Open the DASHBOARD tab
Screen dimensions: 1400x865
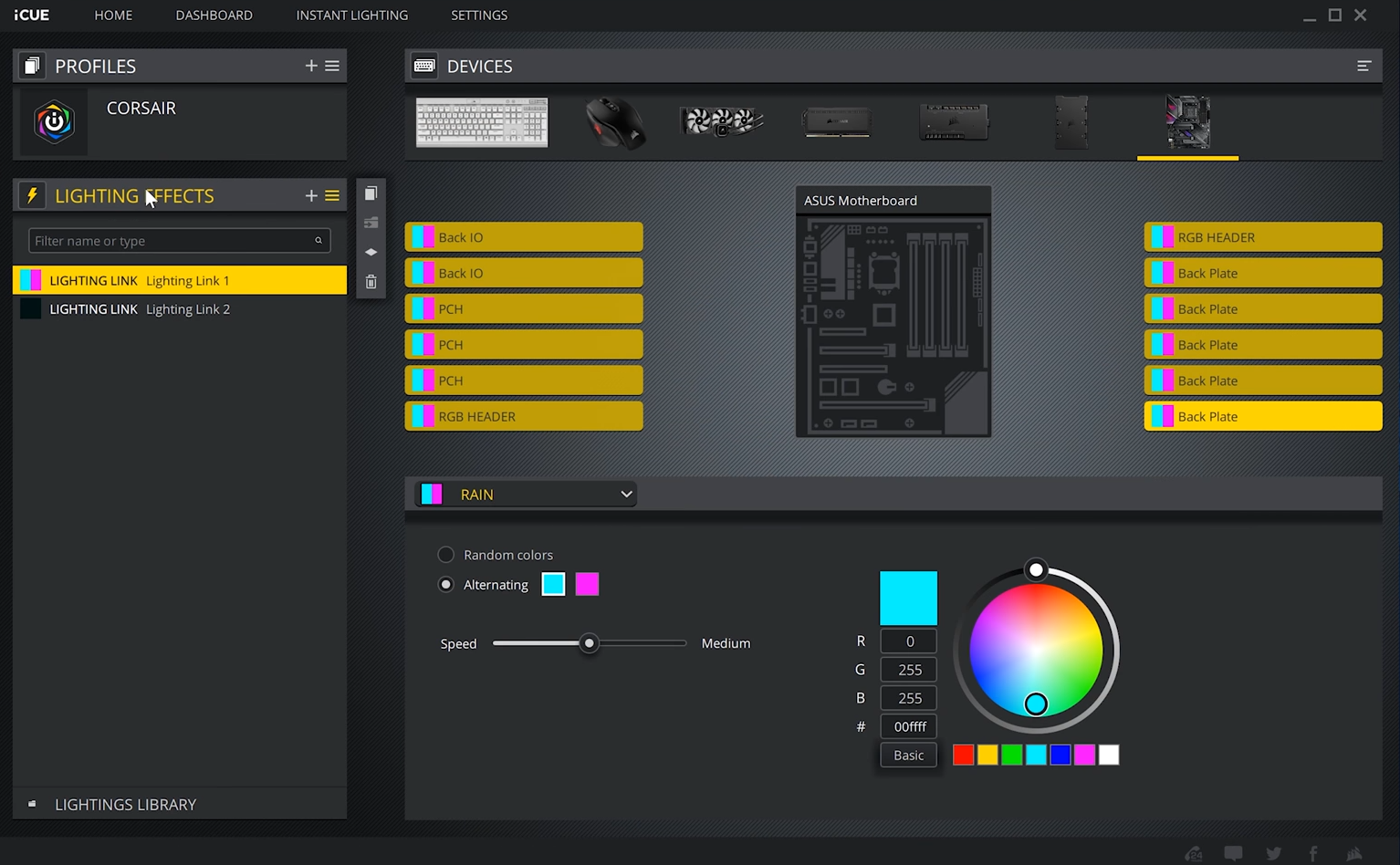pos(214,16)
